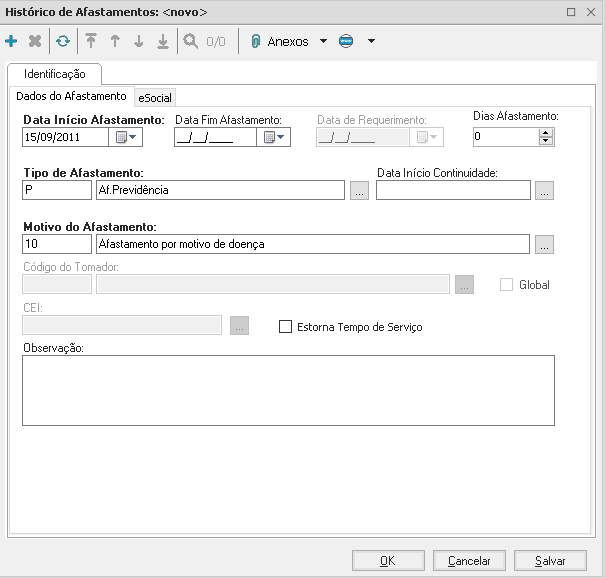Click the Dias Afastamento number field
This screenshot has width=605, height=578.
506,137
